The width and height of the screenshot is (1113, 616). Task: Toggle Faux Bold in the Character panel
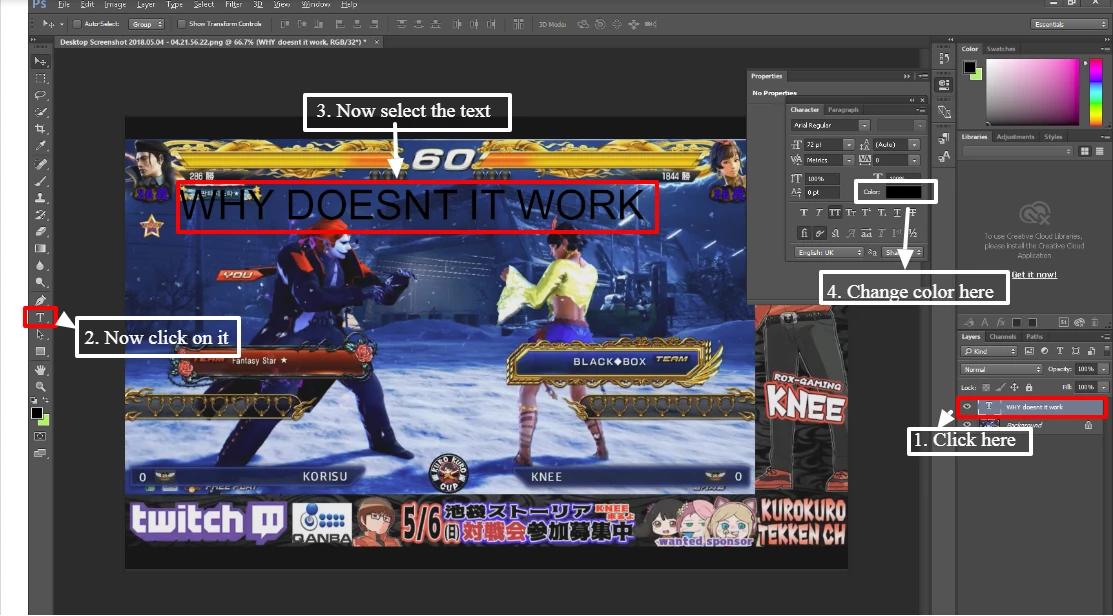click(804, 213)
